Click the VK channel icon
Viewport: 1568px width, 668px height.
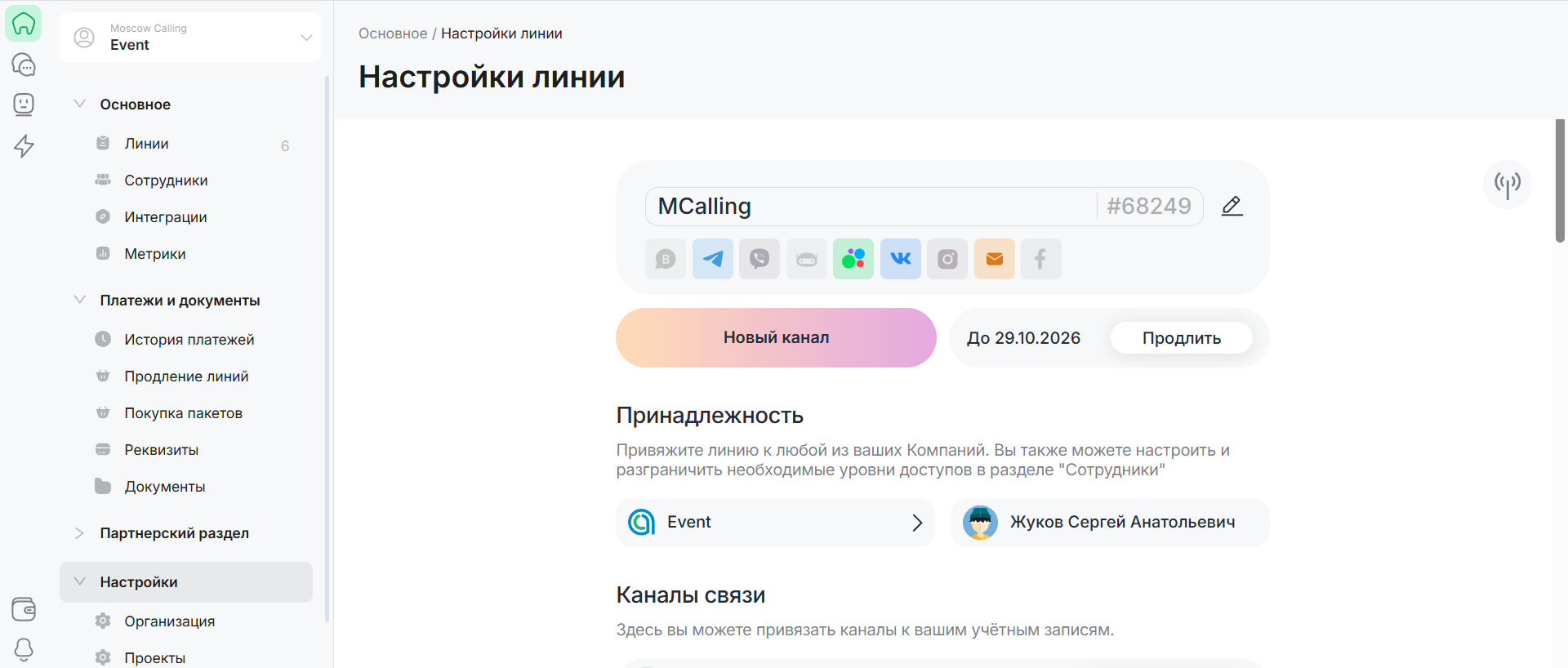[x=900, y=259]
